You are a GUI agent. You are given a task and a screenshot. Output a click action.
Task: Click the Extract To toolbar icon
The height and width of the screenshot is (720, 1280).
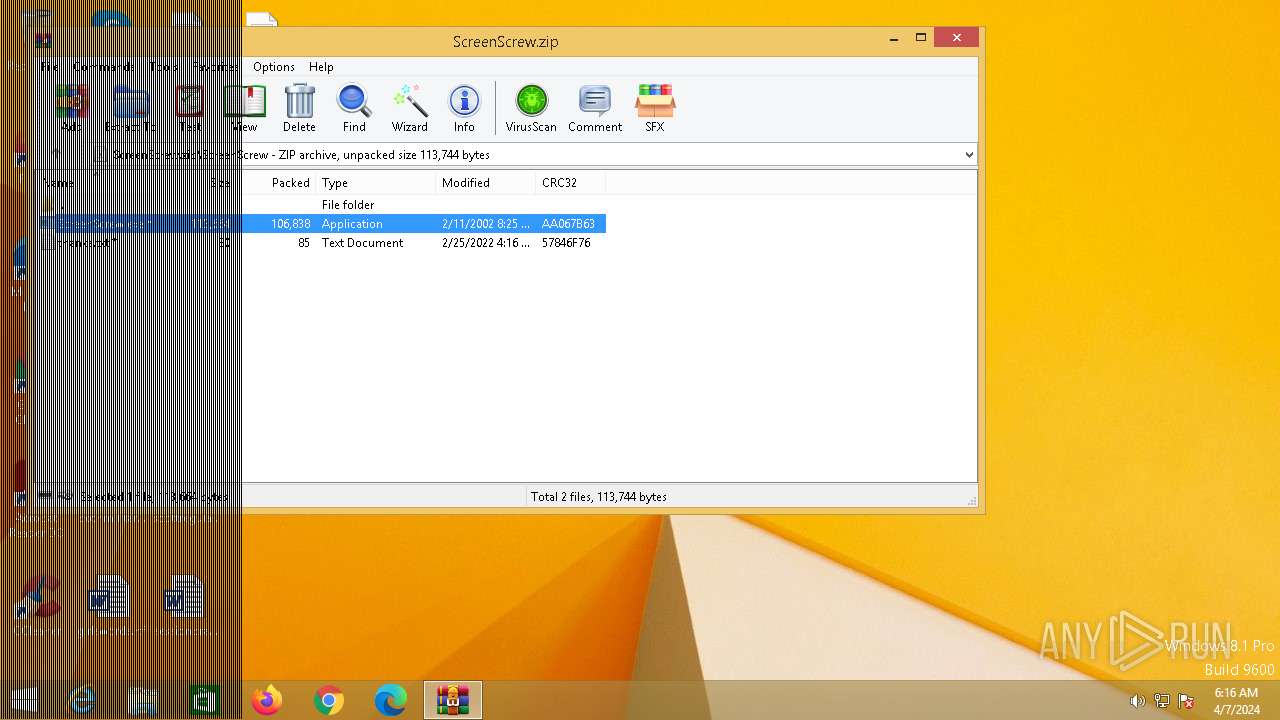(x=130, y=108)
